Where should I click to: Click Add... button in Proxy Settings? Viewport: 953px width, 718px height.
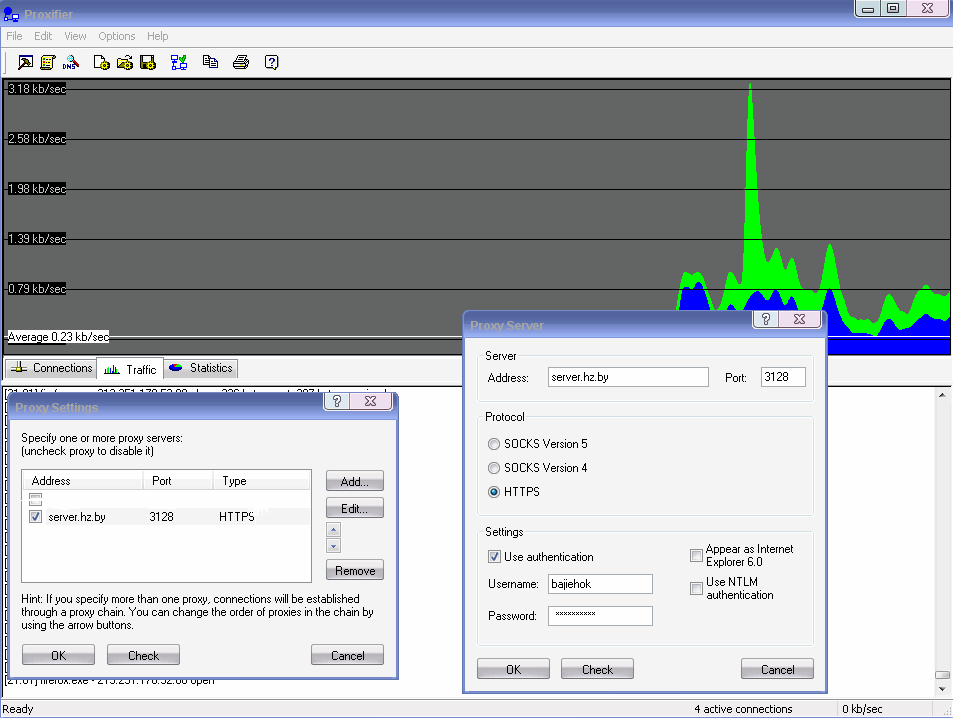pos(354,481)
